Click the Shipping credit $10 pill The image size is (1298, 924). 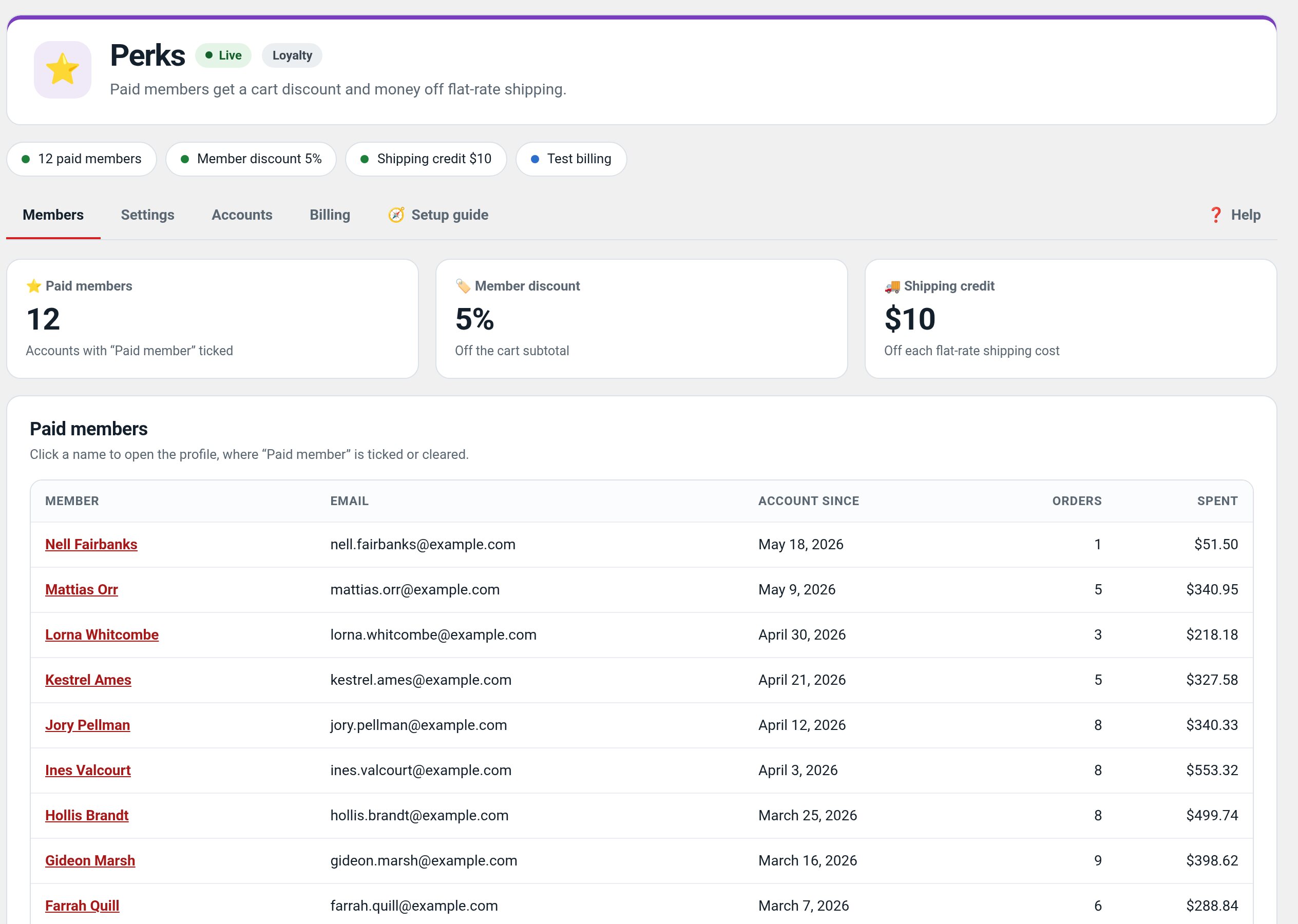click(426, 159)
